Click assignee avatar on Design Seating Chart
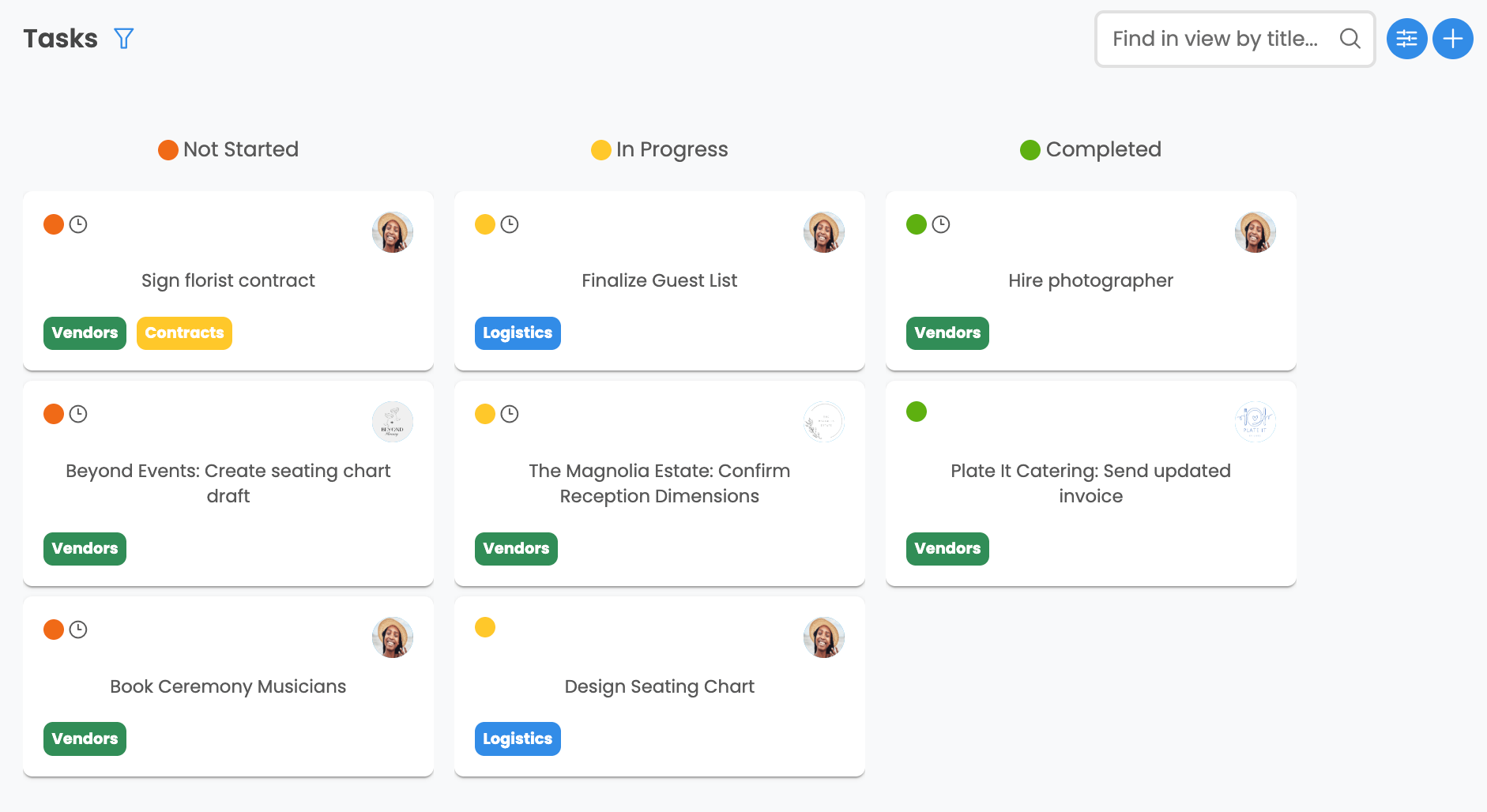 click(x=824, y=637)
